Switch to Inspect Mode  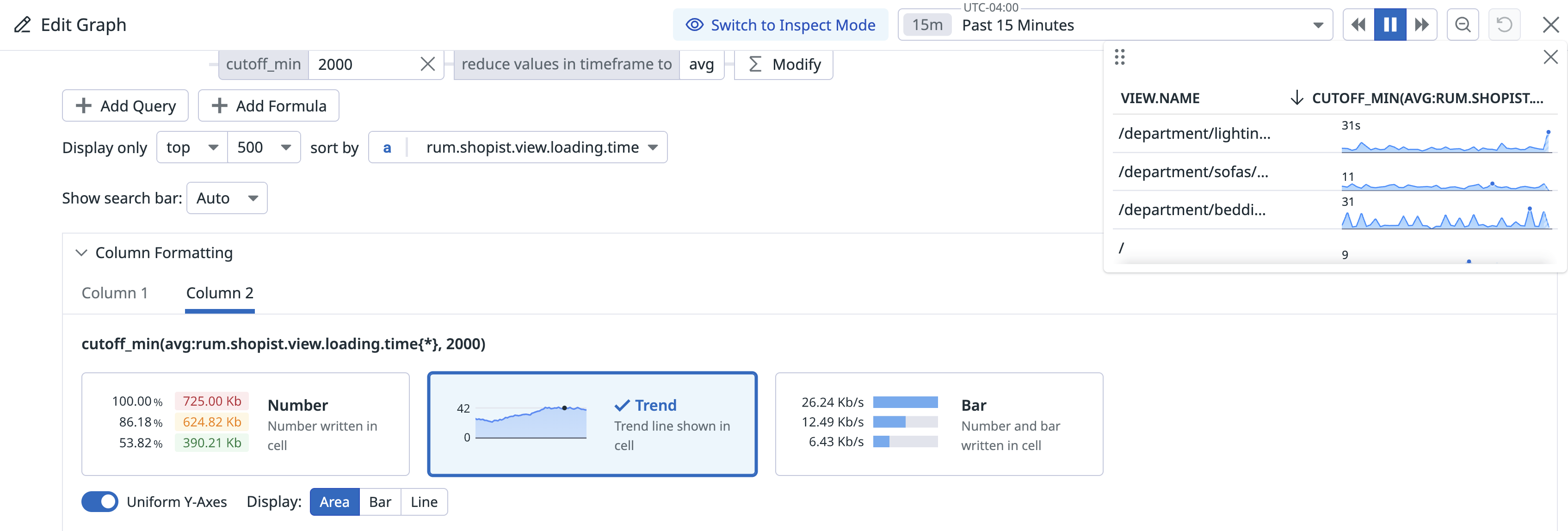tap(780, 25)
